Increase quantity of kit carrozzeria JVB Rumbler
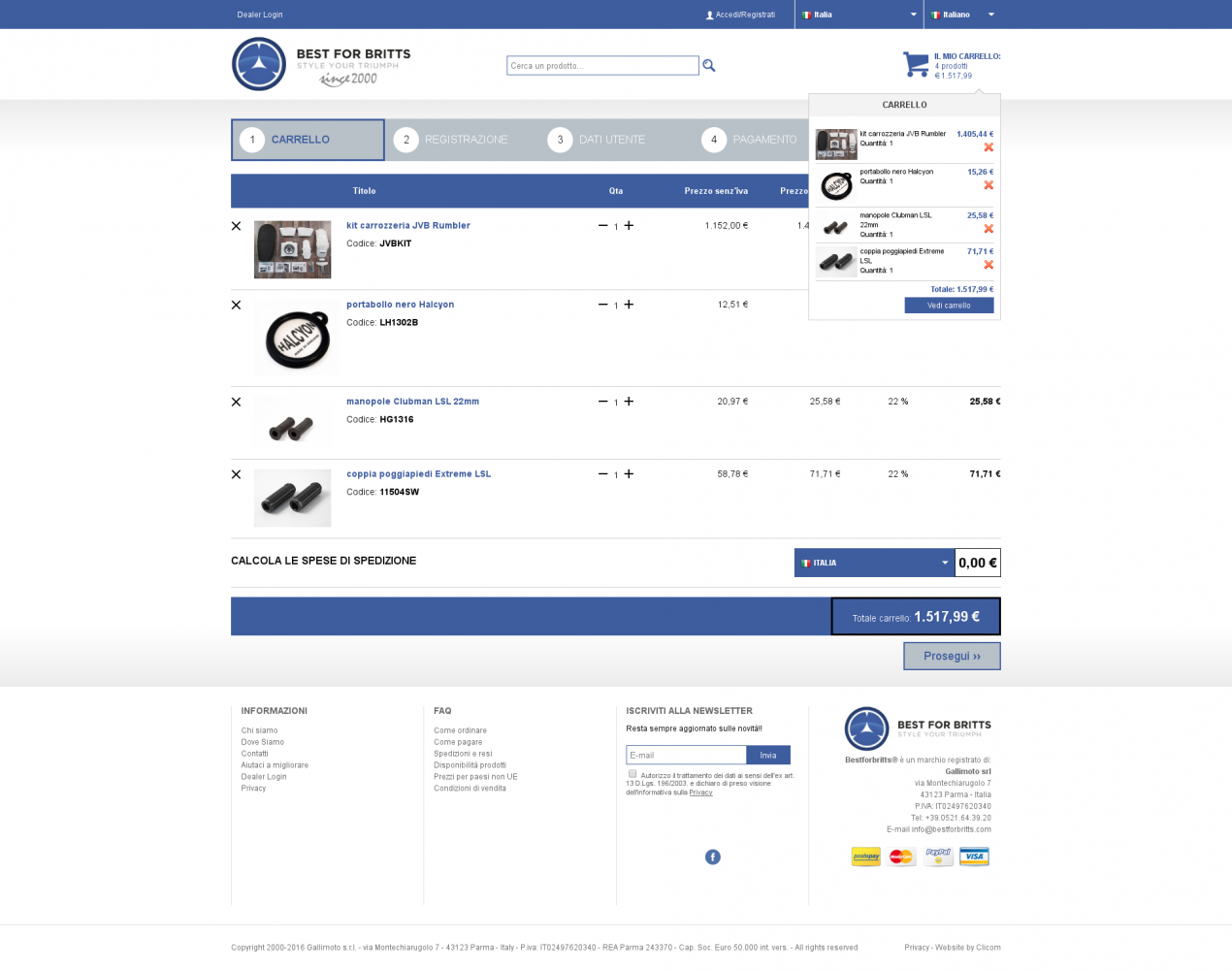The height and width of the screenshot is (970, 1232). tap(629, 225)
